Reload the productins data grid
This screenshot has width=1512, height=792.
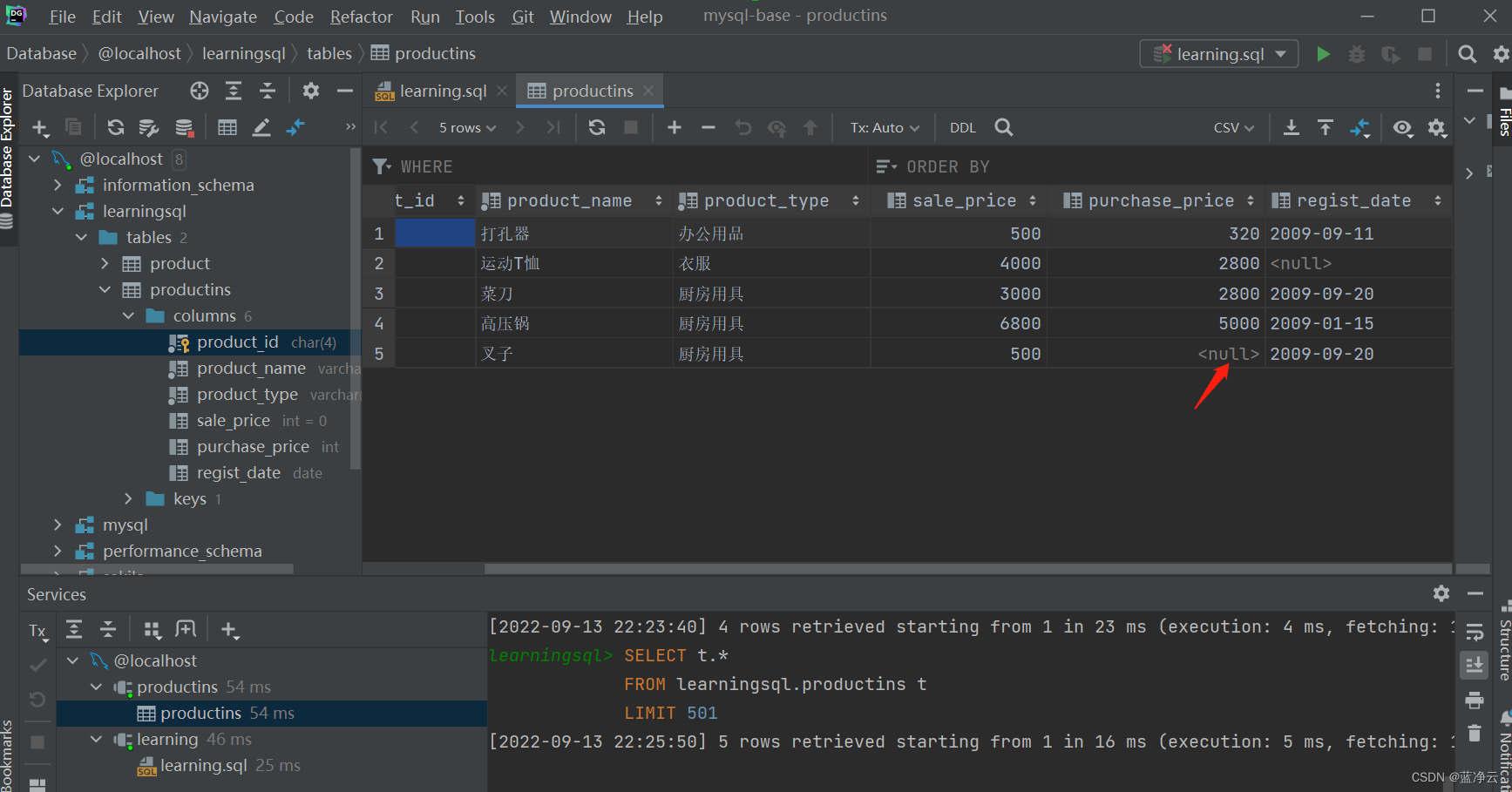pyautogui.click(x=597, y=127)
